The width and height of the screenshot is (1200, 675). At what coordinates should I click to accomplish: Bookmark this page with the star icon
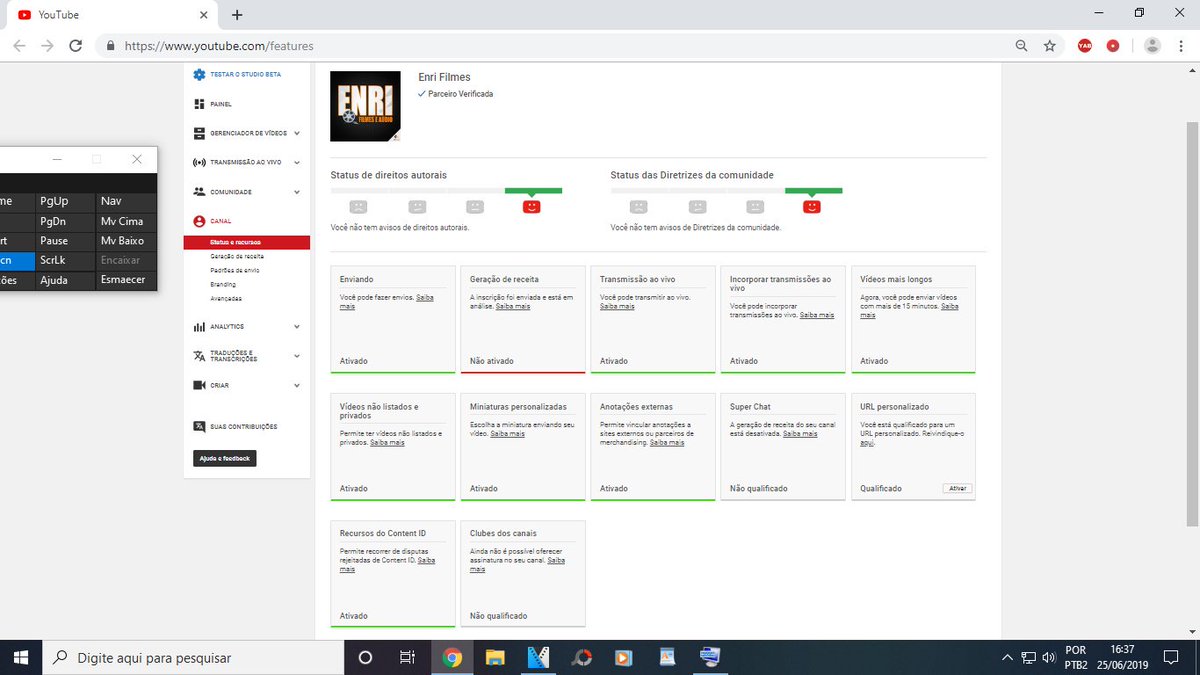[x=1050, y=46]
